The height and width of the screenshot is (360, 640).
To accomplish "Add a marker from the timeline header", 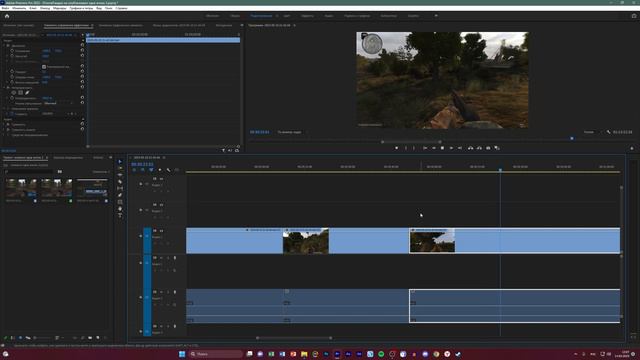I will [160, 170].
